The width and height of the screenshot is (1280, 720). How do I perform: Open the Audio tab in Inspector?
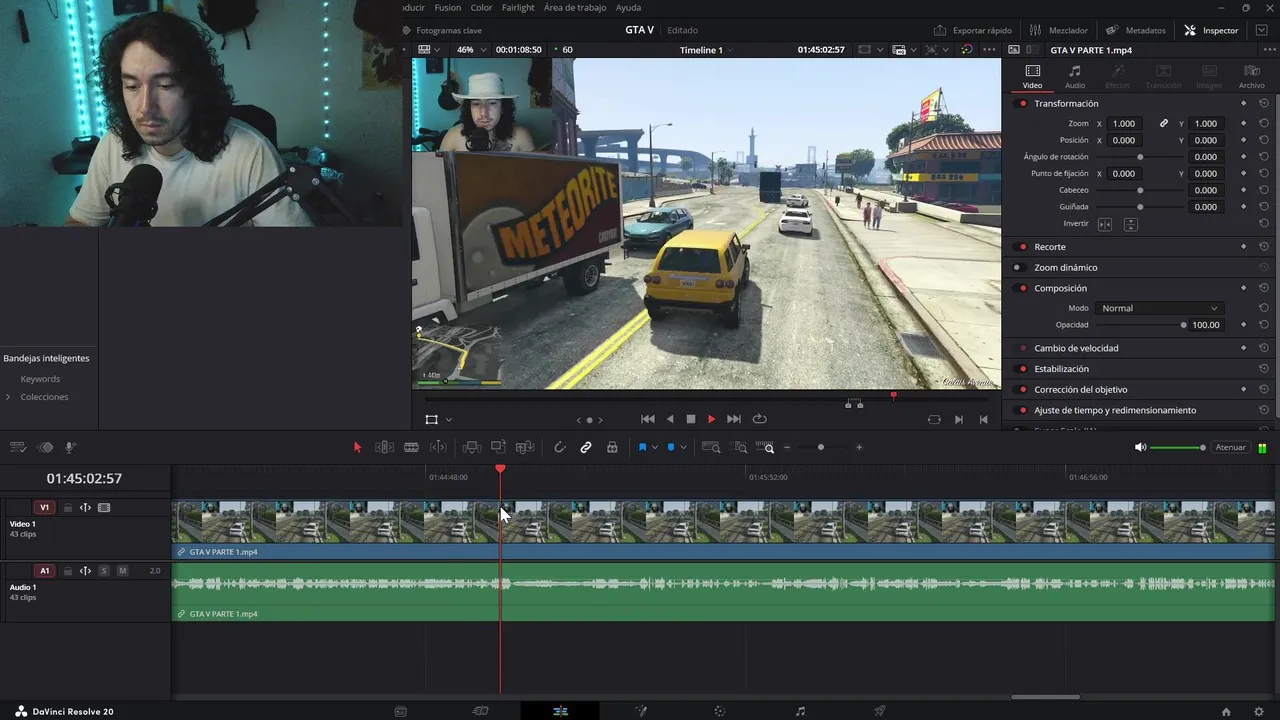[x=1075, y=76]
